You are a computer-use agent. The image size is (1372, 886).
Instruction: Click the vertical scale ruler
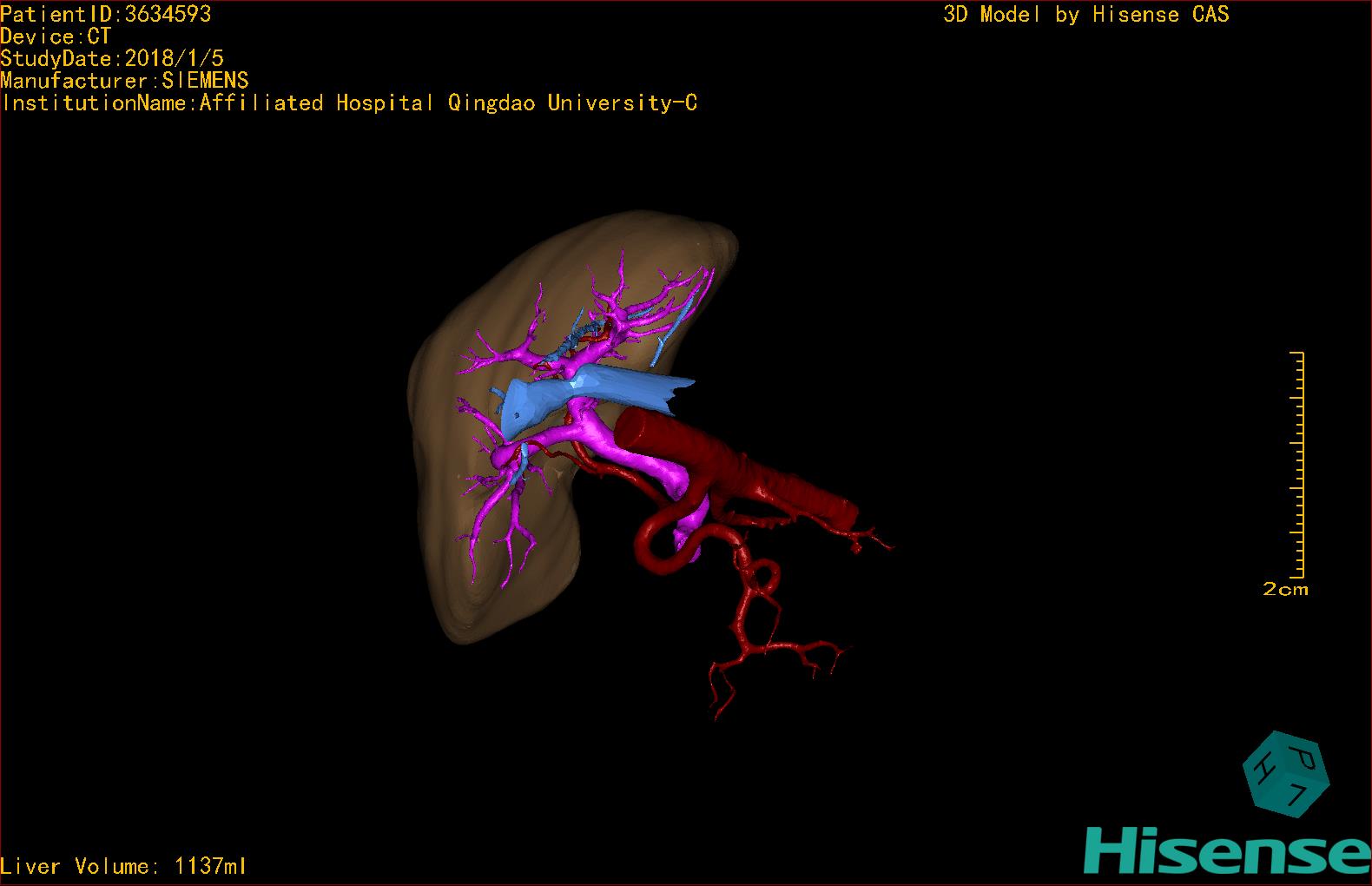[1297, 465]
